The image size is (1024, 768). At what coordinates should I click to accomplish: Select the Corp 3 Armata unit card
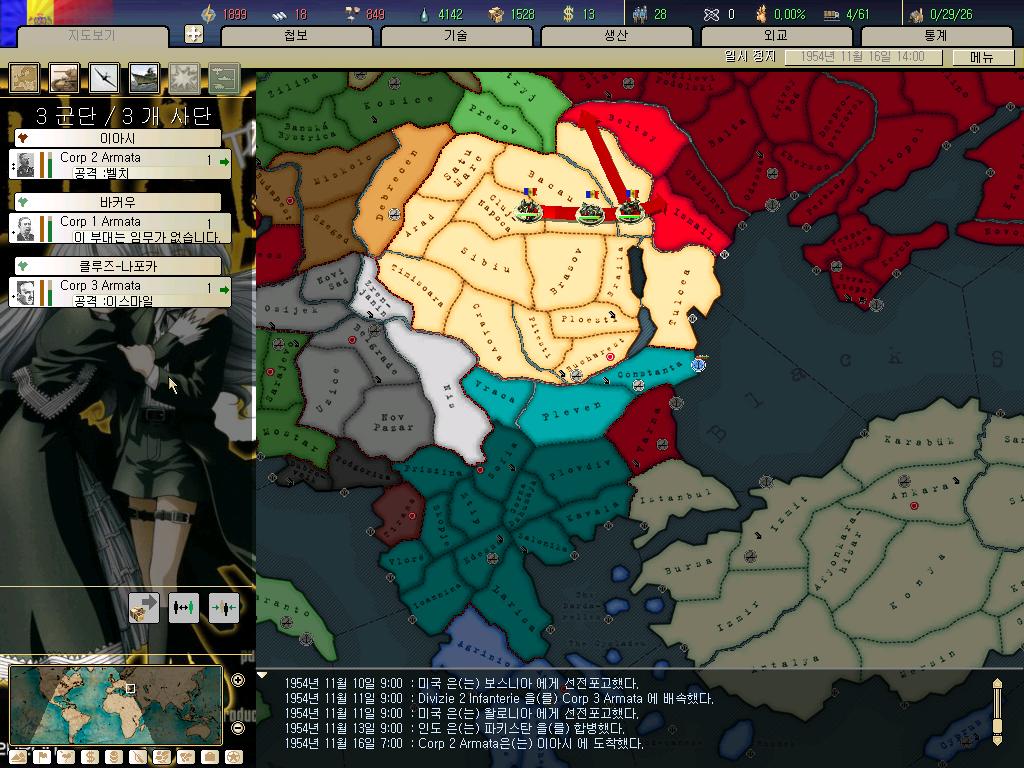tap(120, 292)
